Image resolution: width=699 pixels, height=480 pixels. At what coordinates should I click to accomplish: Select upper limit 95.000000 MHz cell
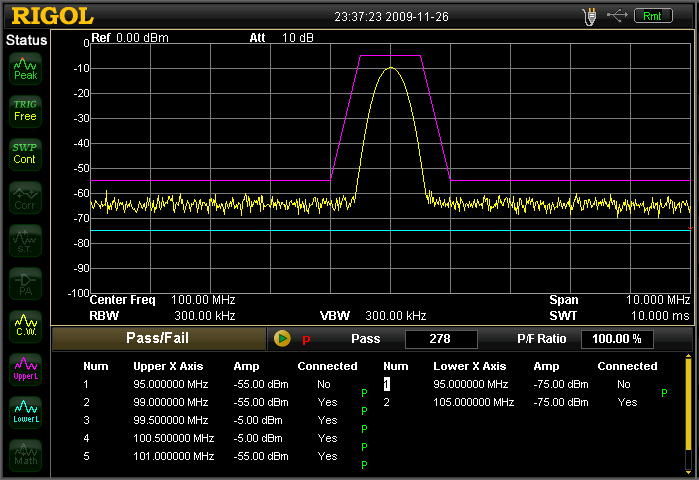(171, 384)
